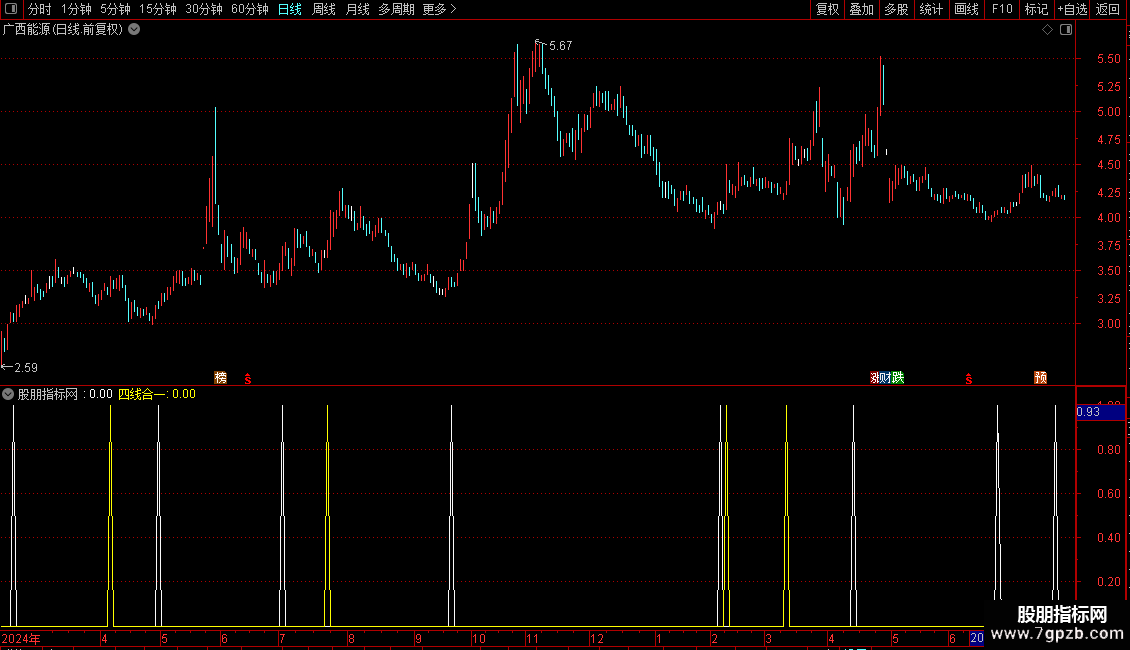Switch to 周线 weekly chart
The height and width of the screenshot is (650, 1130).
point(324,9)
